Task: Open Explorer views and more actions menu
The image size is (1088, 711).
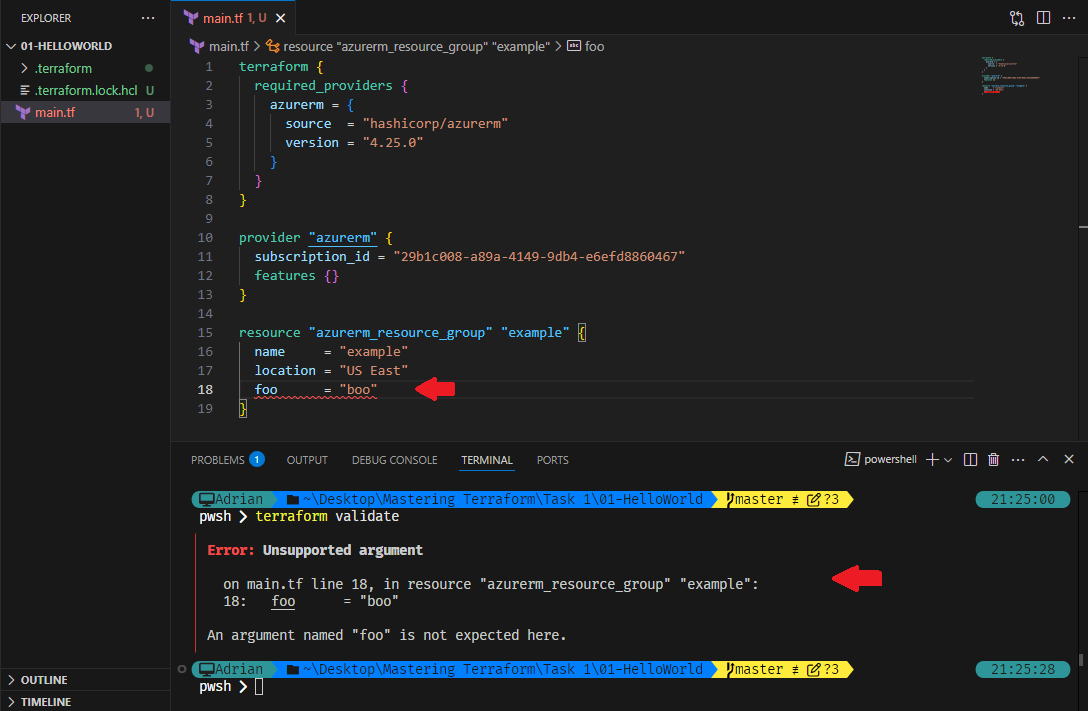Action: 148,18
